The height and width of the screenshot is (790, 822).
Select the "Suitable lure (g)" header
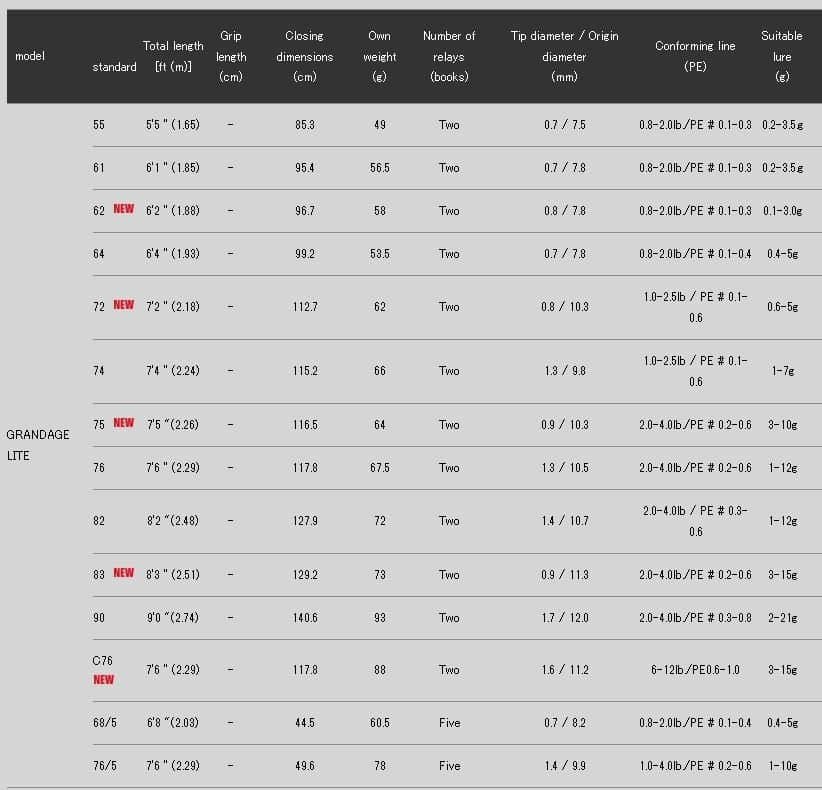click(782, 56)
